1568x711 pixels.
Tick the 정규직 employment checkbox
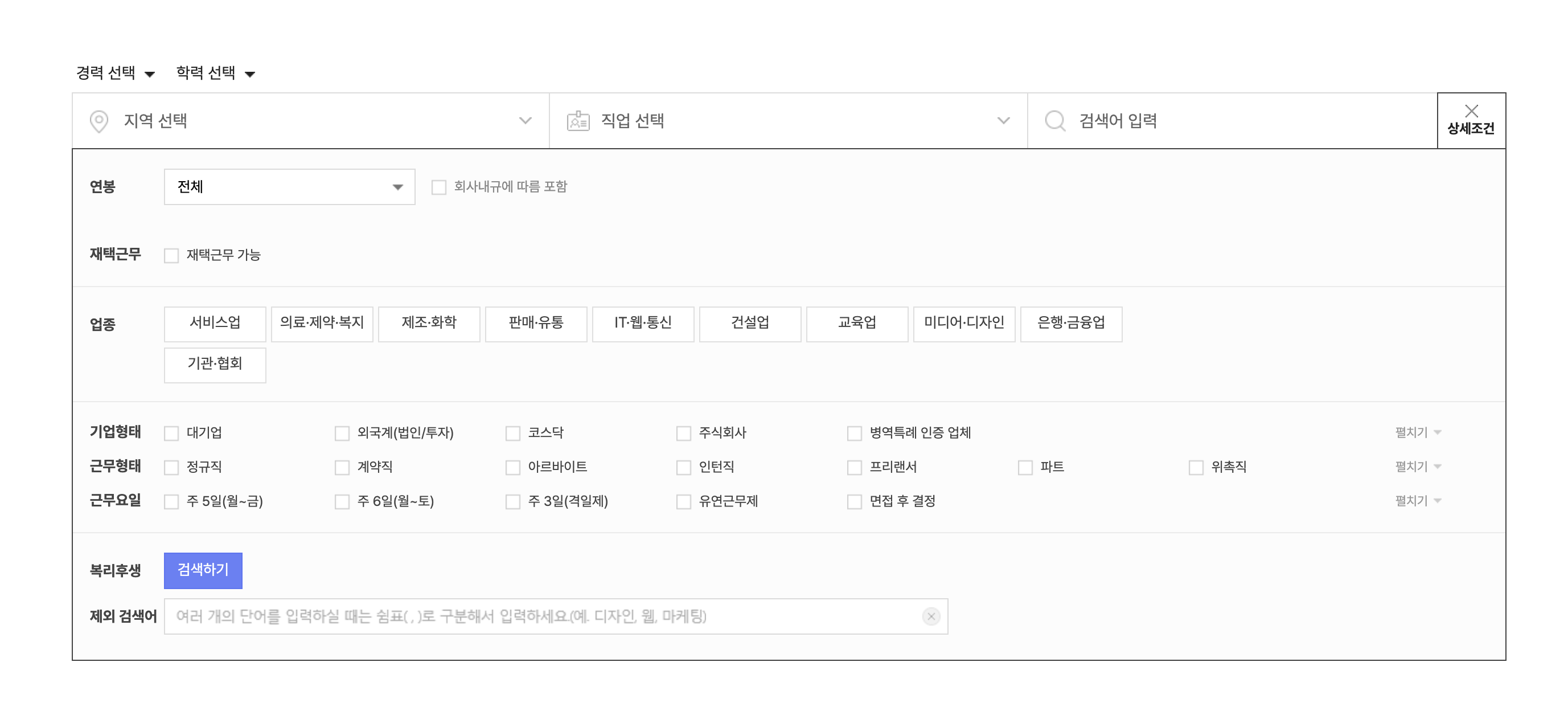point(171,467)
